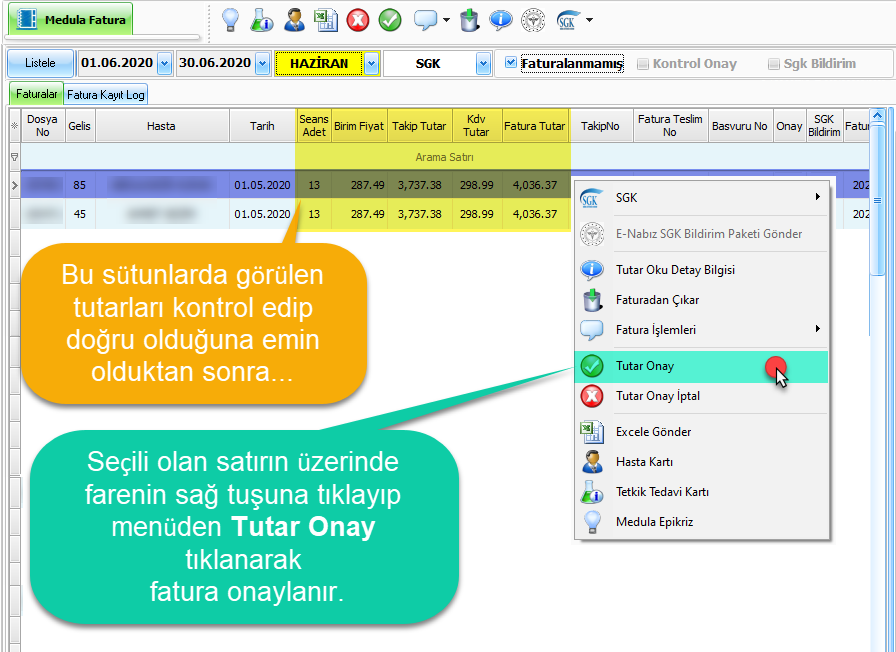Click the Seans Adet column header

[314, 126]
